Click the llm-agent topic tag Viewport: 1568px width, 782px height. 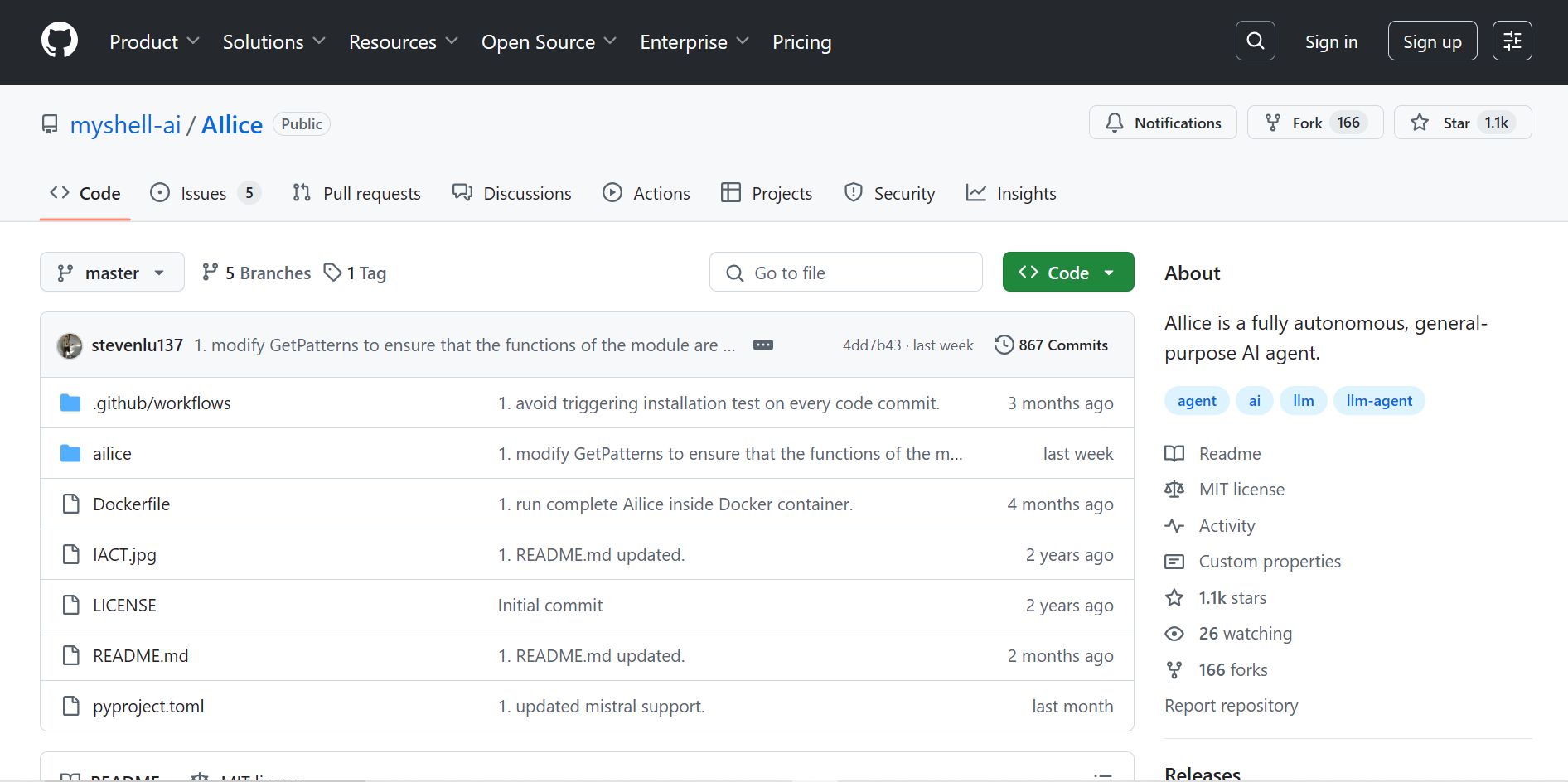coord(1379,401)
